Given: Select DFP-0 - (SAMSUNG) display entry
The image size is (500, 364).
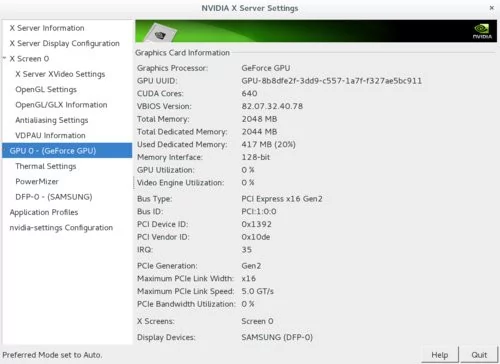Looking at the screenshot, I should pyautogui.click(x=54, y=197).
